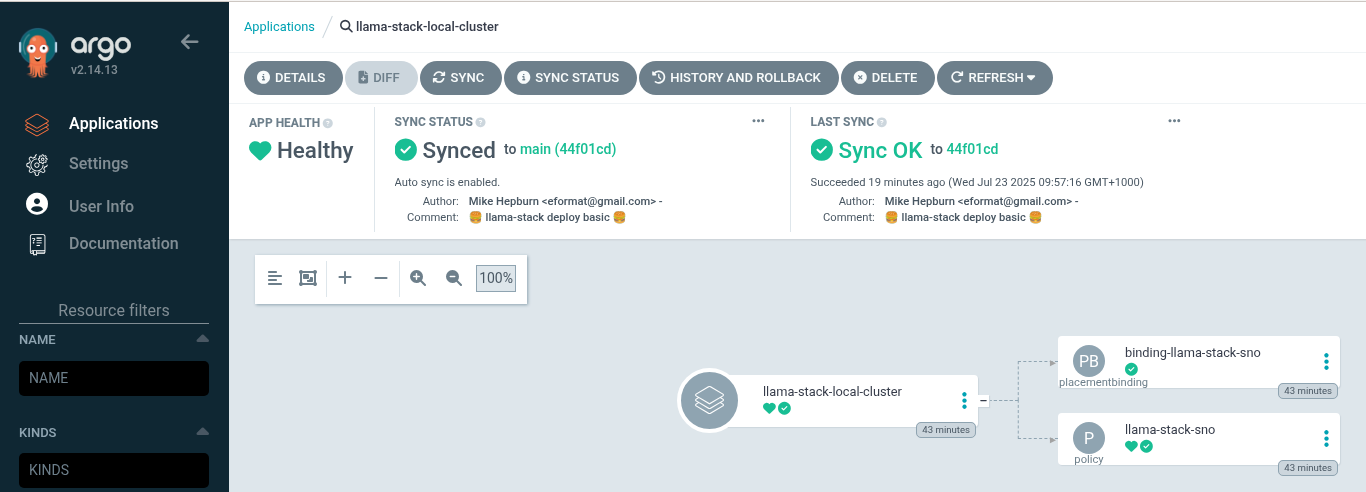This screenshot has width=1366, height=492.
Task: Open User Info in the sidebar
Action: [x=101, y=206]
